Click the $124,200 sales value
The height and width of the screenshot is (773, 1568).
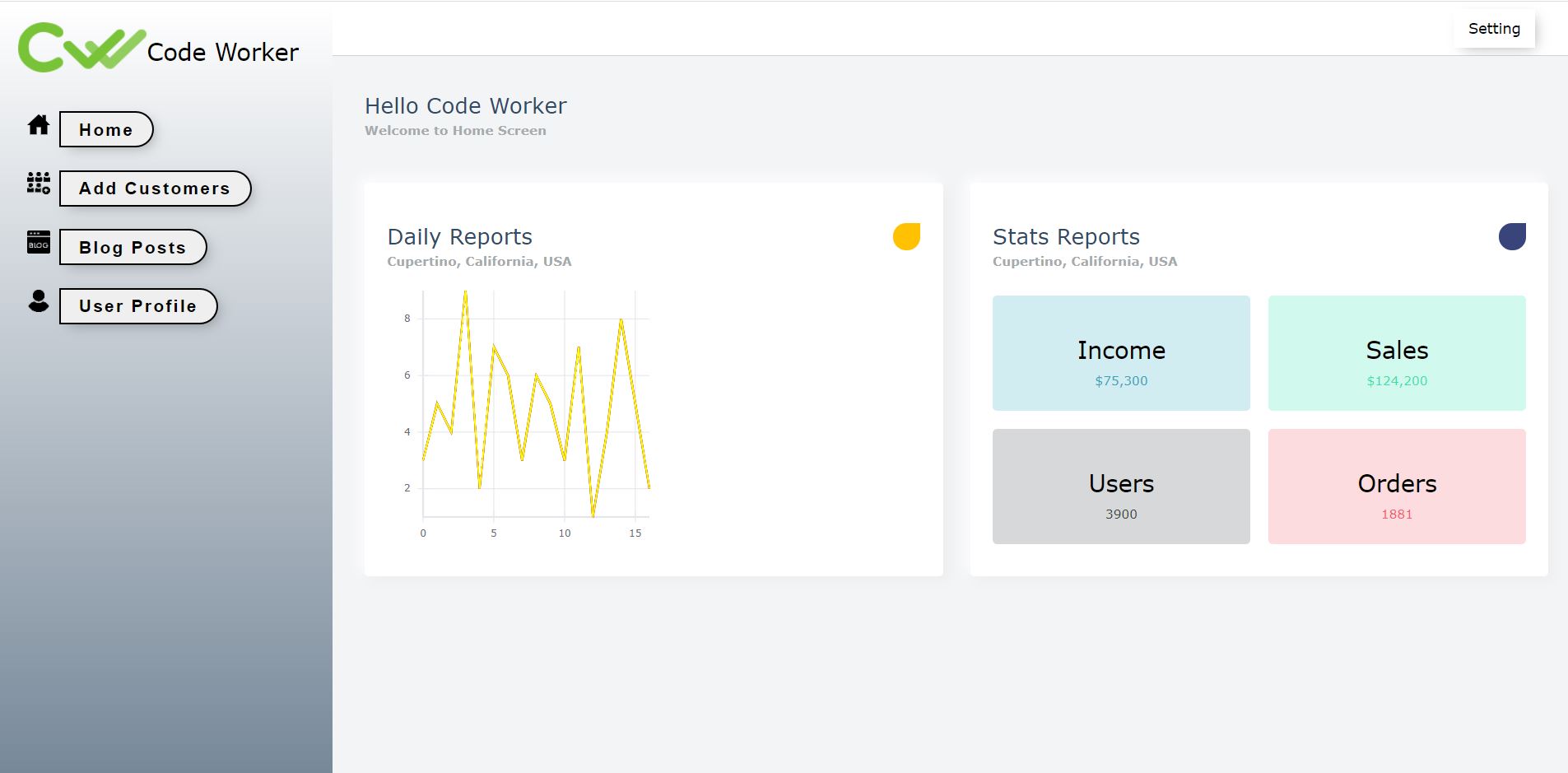[x=1397, y=381]
